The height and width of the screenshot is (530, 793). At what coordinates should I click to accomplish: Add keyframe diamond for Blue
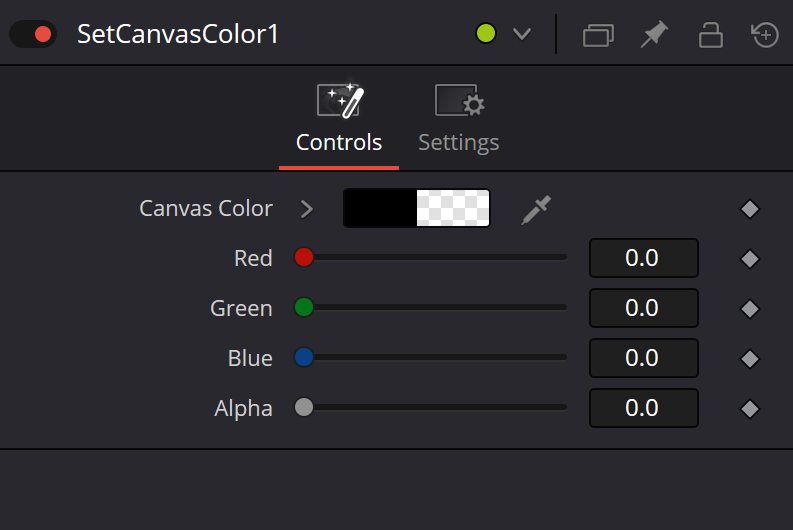pos(750,359)
